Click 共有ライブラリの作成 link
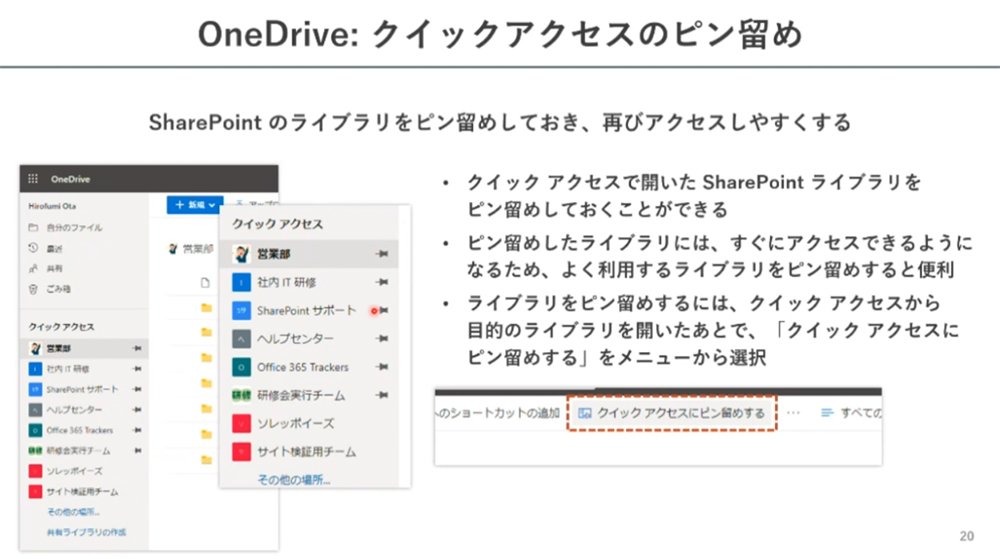Screen dimensions: 1000x559 (x=86, y=532)
